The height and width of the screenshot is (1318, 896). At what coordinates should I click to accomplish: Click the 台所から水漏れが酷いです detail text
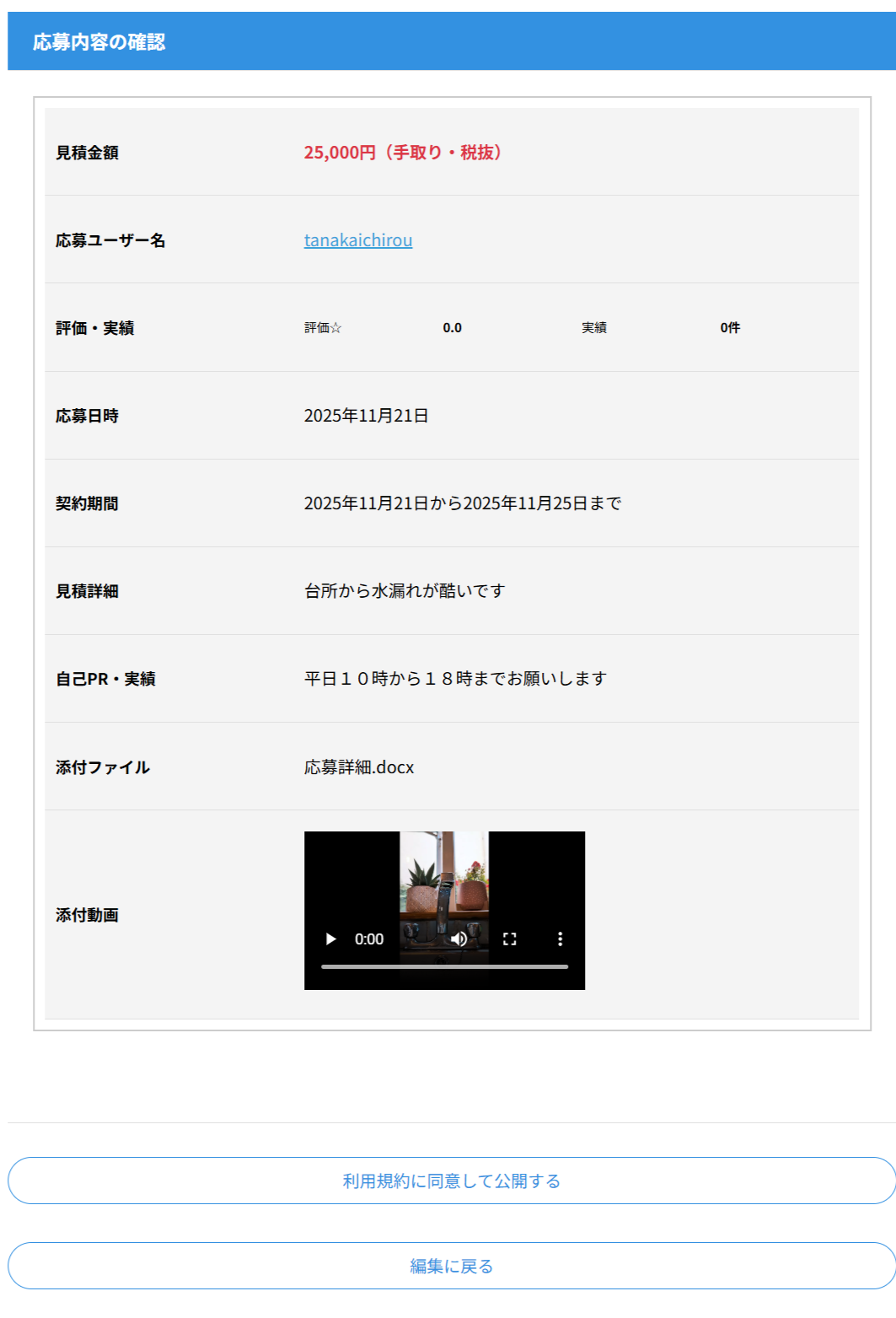(405, 591)
